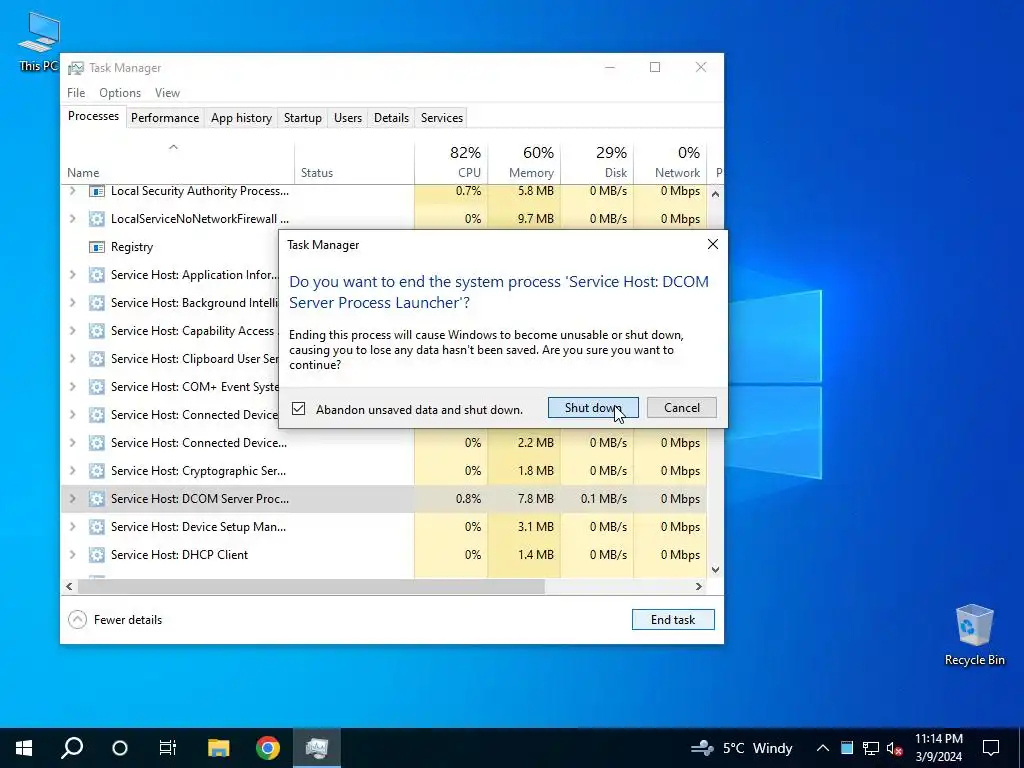Open the Action Center notifications icon
The width and height of the screenshot is (1024, 768).
[991, 748]
